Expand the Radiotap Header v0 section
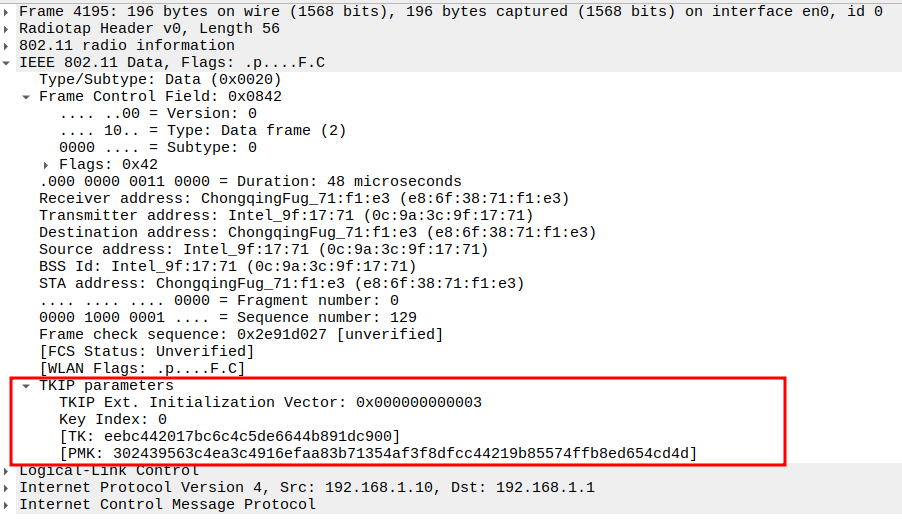Image resolution: width=902 pixels, height=519 pixels. (x=8, y=29)
